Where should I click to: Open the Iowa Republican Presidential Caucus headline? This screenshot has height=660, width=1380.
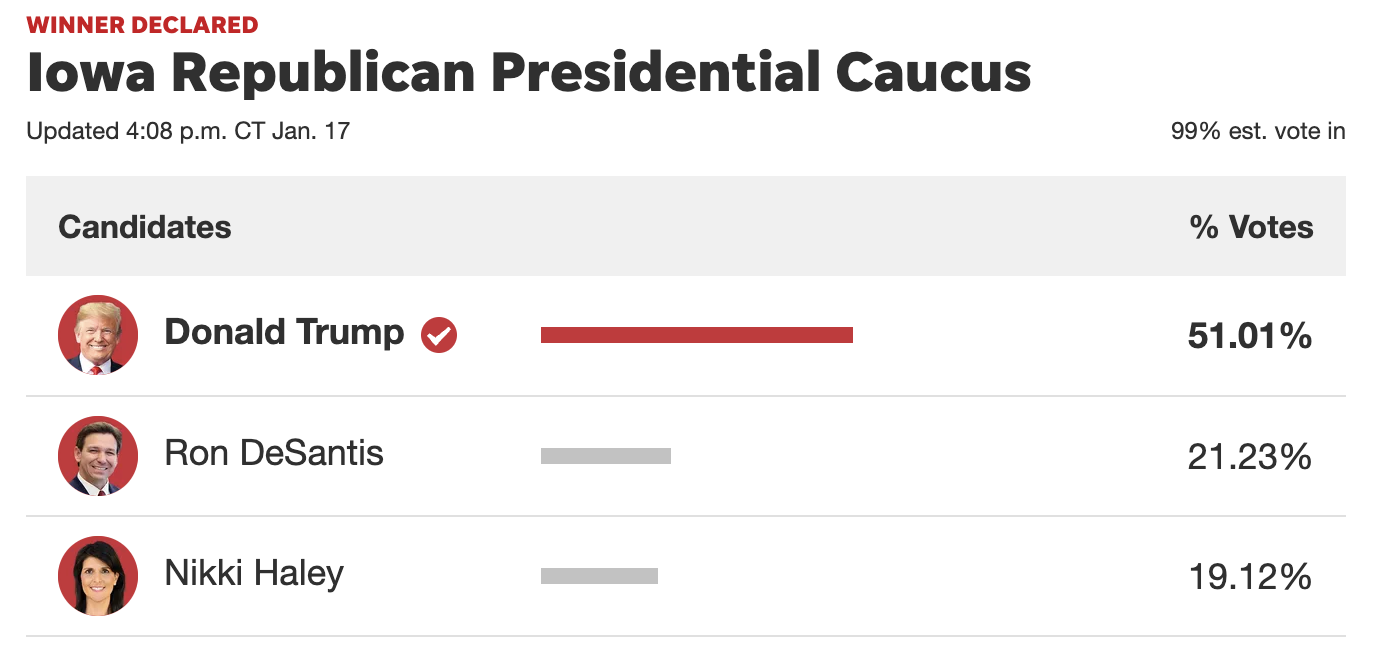point(528,73)
